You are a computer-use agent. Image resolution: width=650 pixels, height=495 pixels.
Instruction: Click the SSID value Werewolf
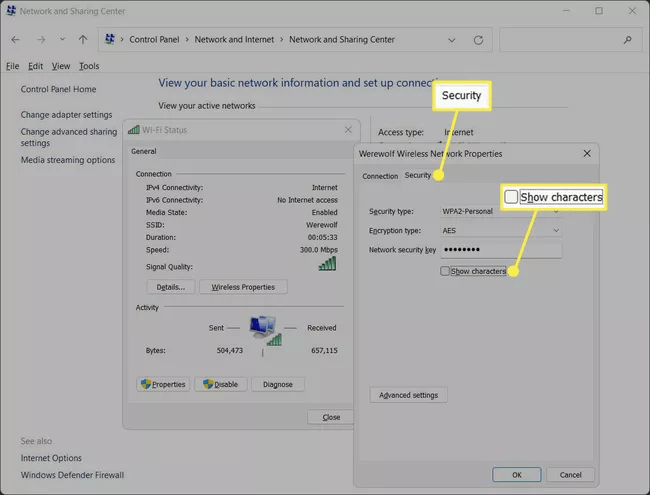click(322, 225)
